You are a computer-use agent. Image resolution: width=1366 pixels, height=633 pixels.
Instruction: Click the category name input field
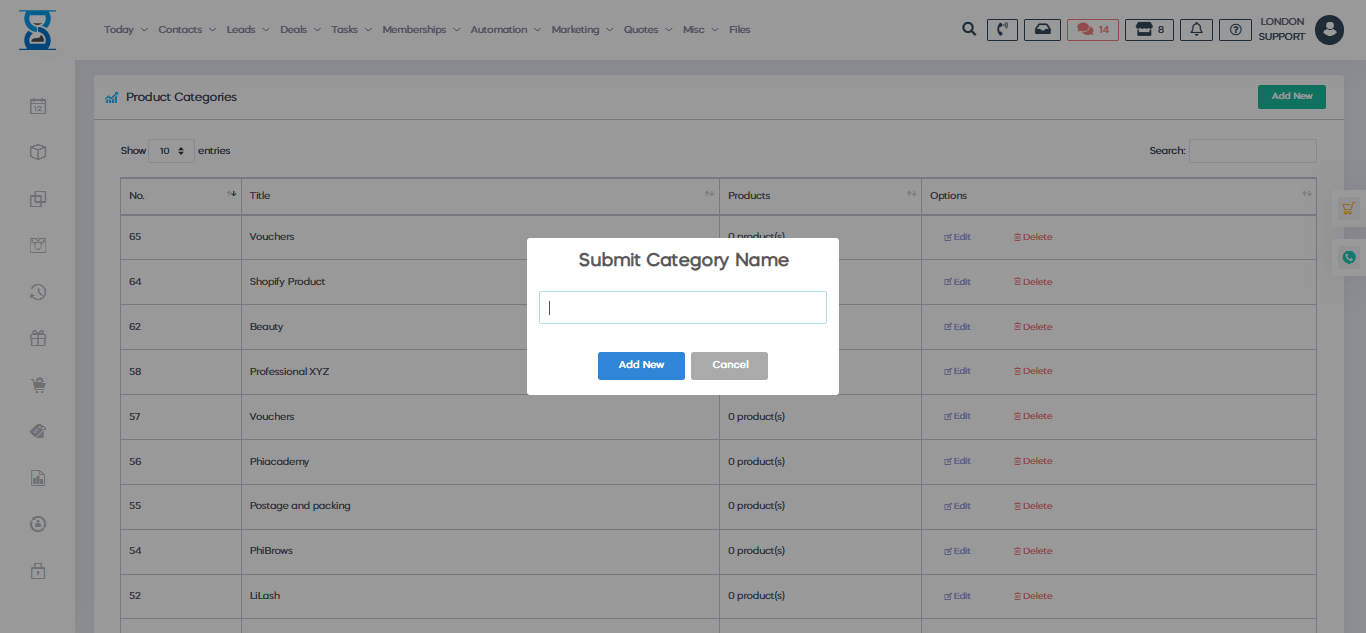tap(683, 307)
